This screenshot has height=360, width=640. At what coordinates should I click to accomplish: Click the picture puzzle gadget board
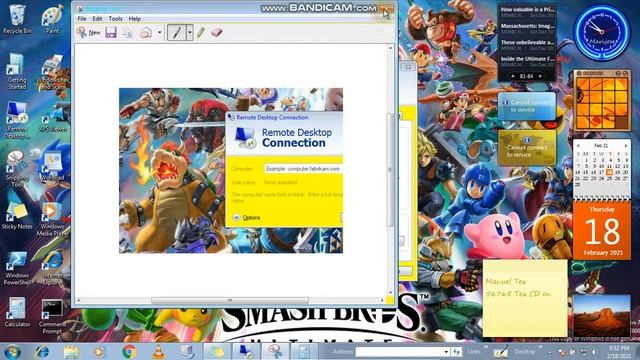(602, 102)
